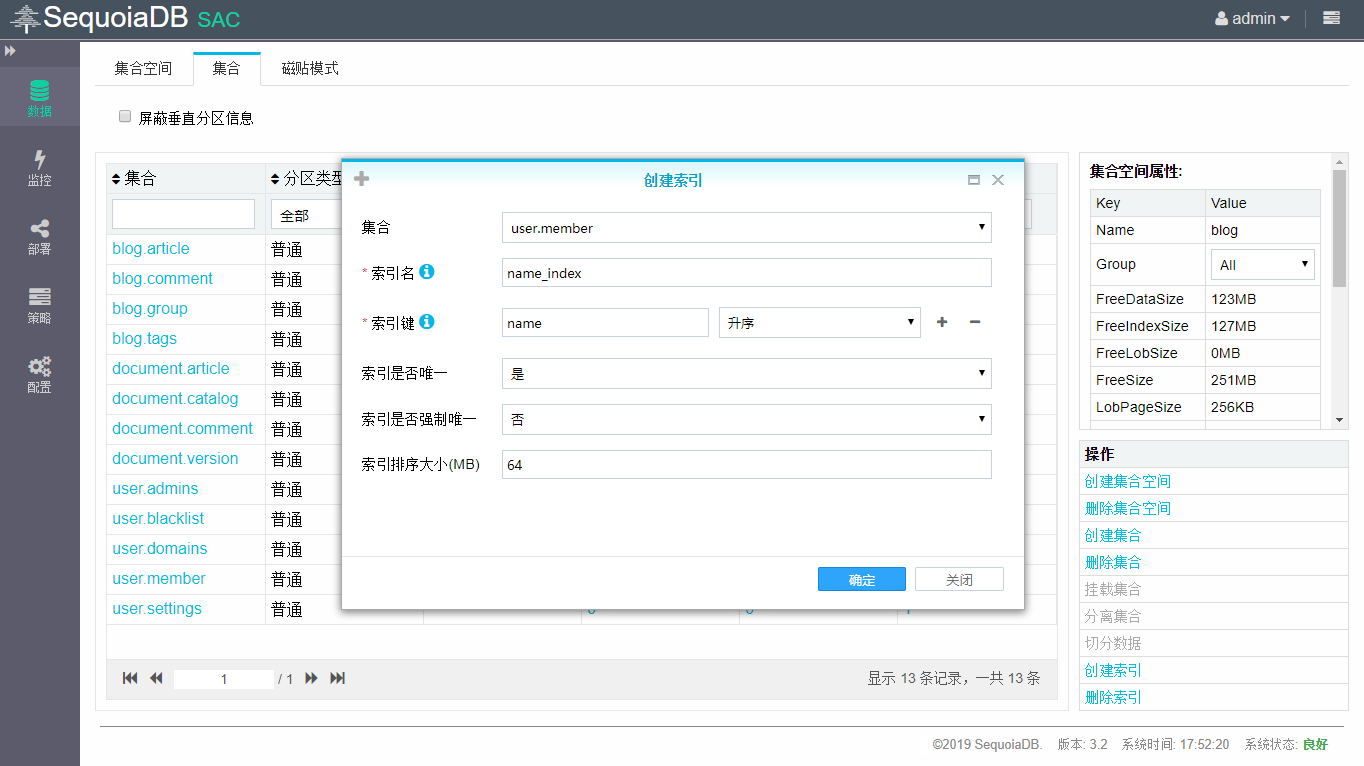This screenshot has height=766, width=1364.
Task: Switch to the 磁贴模式 tab
Action: click(x=310, y=68)
